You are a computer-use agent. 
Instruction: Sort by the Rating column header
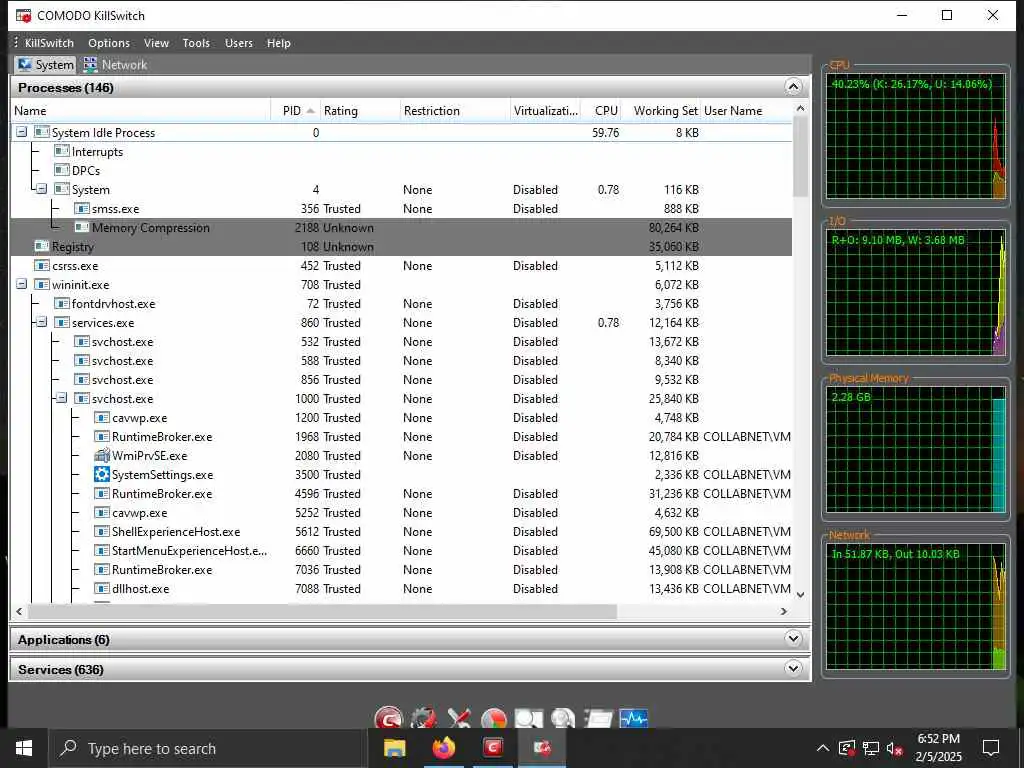(x=360, y=110)
